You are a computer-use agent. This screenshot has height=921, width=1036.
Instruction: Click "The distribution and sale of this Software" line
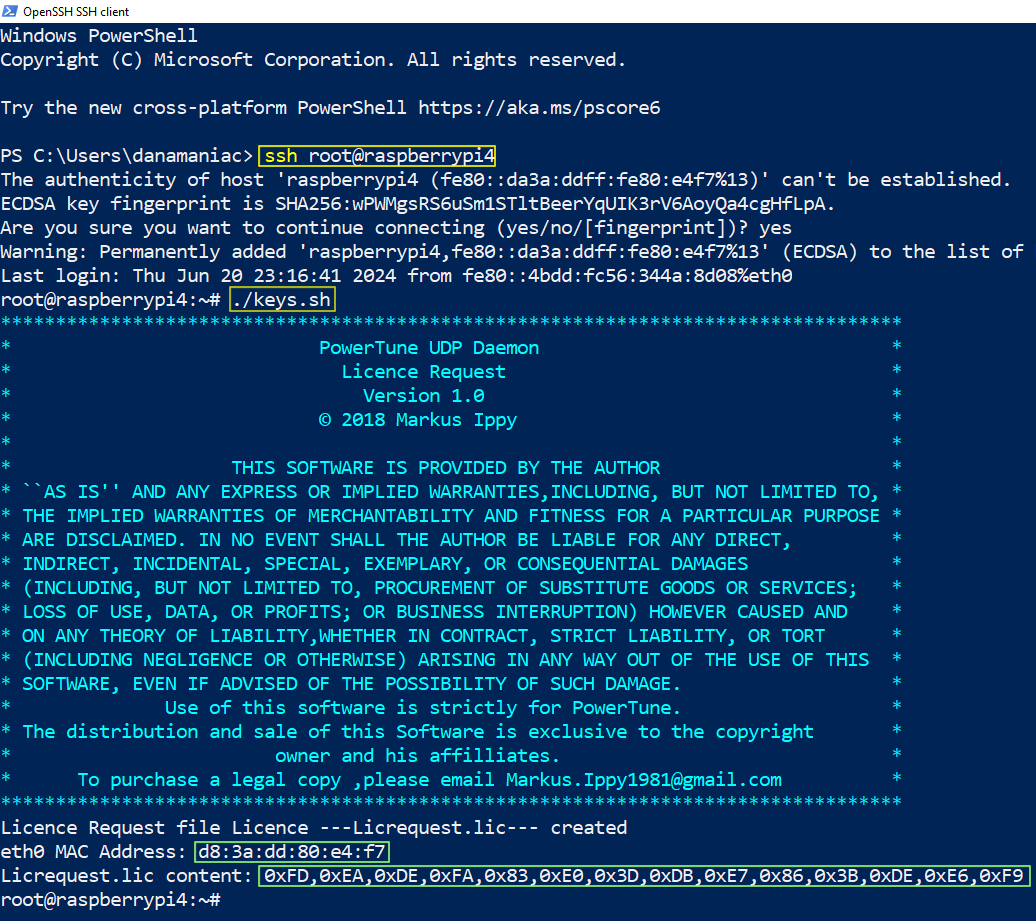point(418,731)
